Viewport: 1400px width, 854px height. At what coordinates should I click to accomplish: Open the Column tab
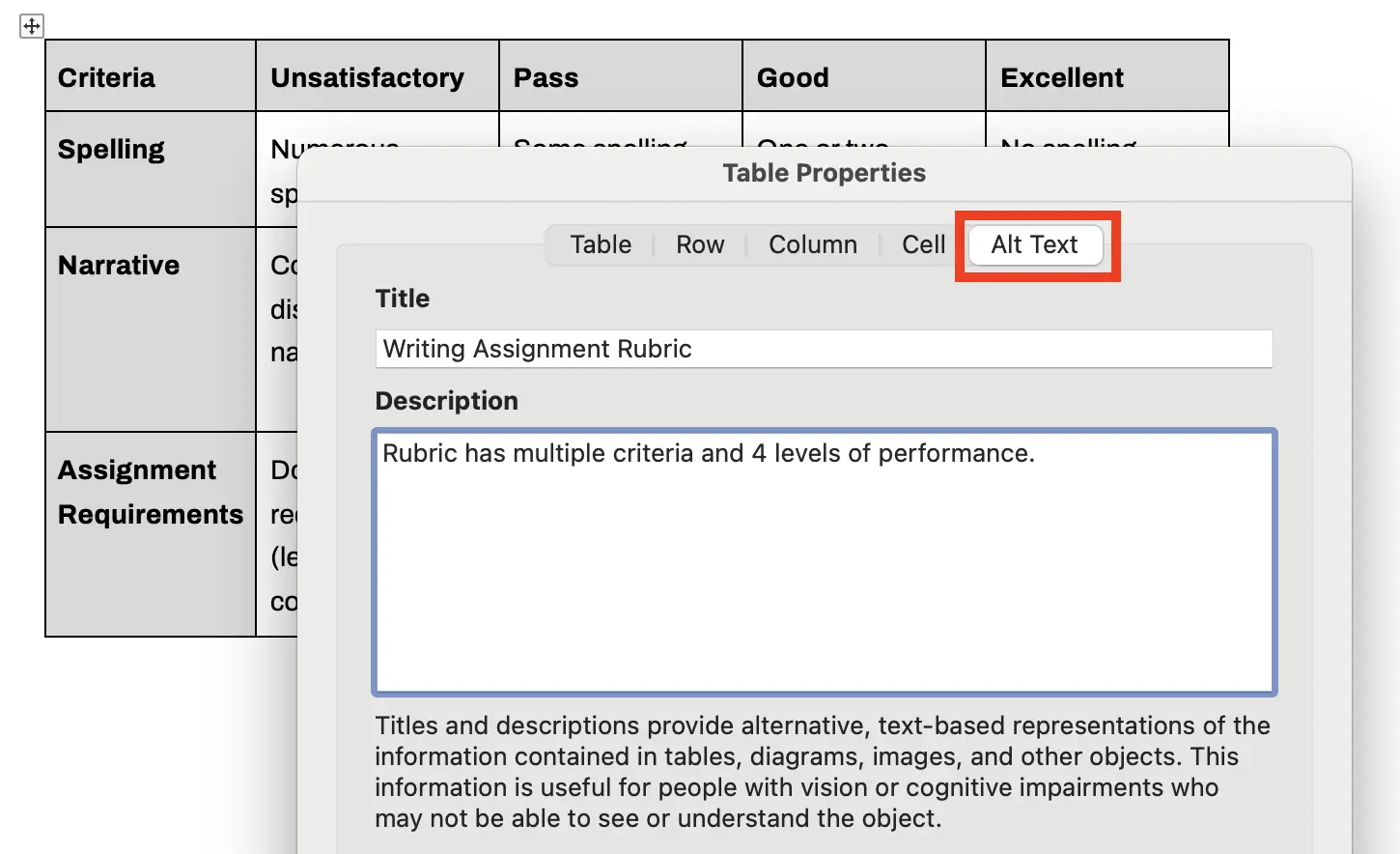[x=813, y=244]
